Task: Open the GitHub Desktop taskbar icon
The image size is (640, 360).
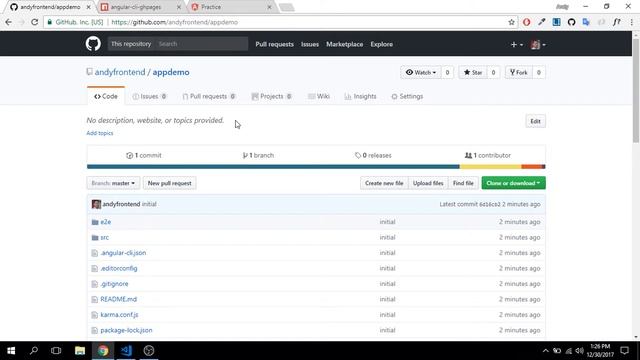Action: (149, 351)
